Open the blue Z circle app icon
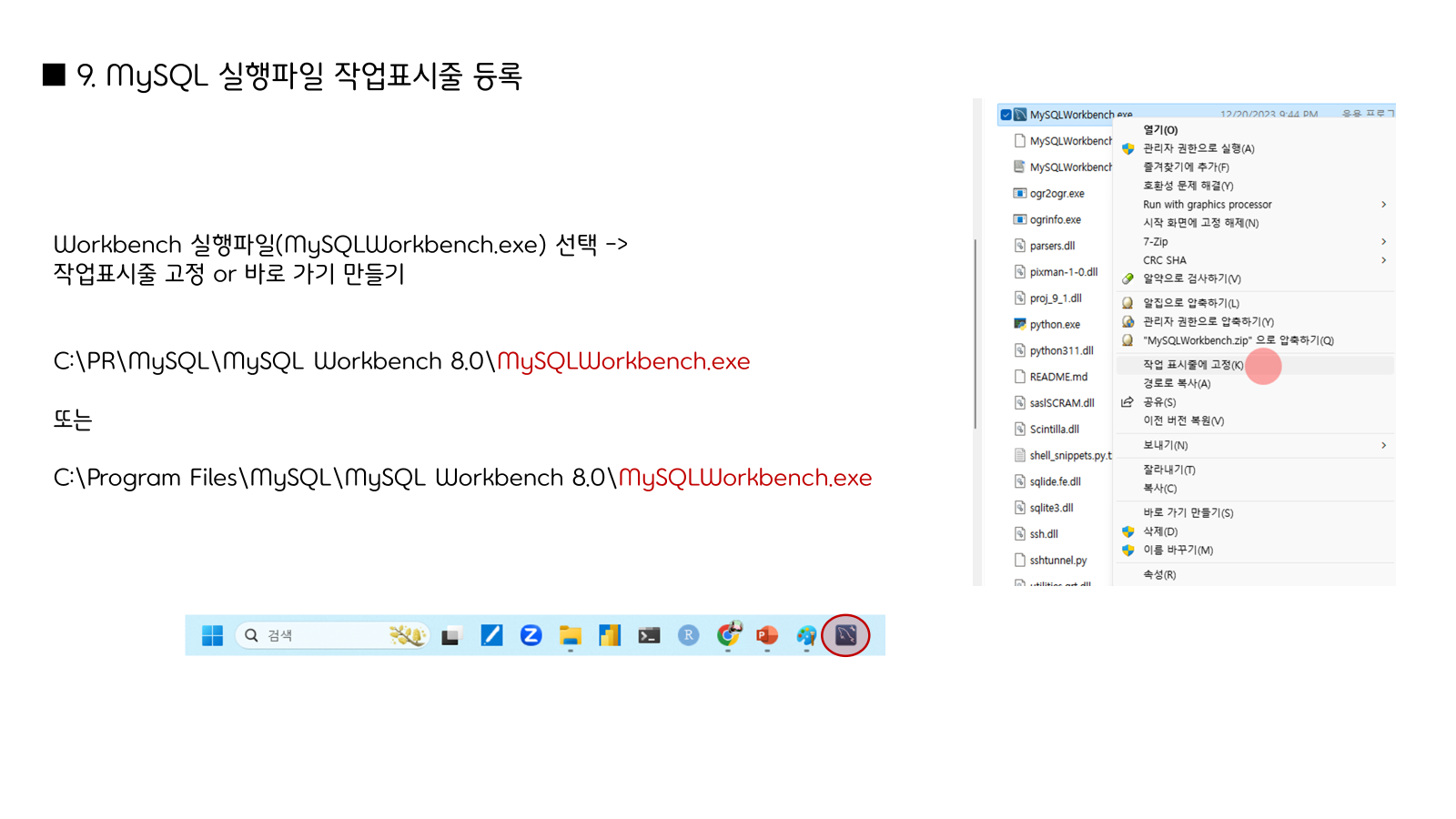Screen dimensions: 1456x819 (531, 635)
